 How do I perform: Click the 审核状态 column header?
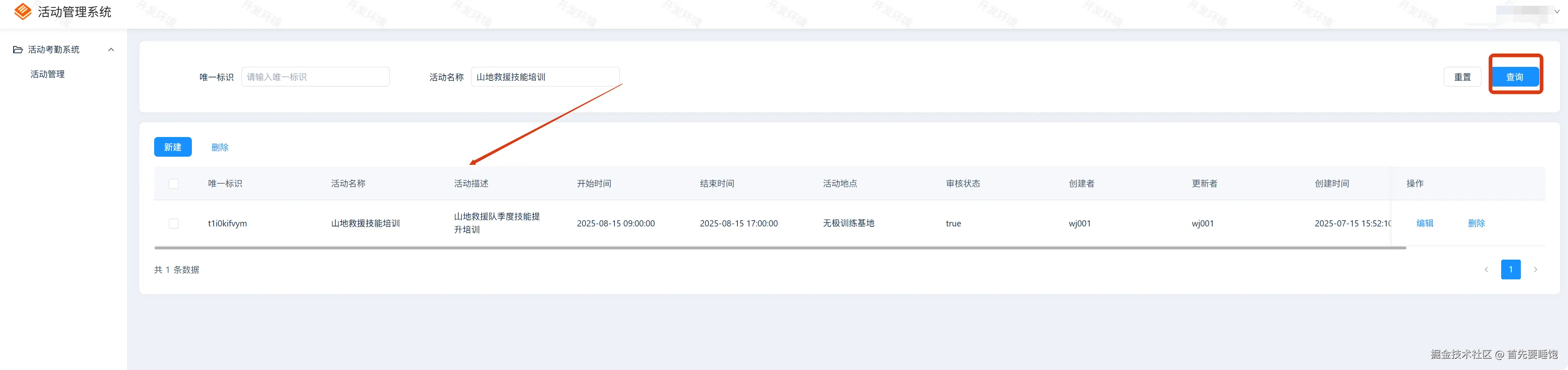963,183
